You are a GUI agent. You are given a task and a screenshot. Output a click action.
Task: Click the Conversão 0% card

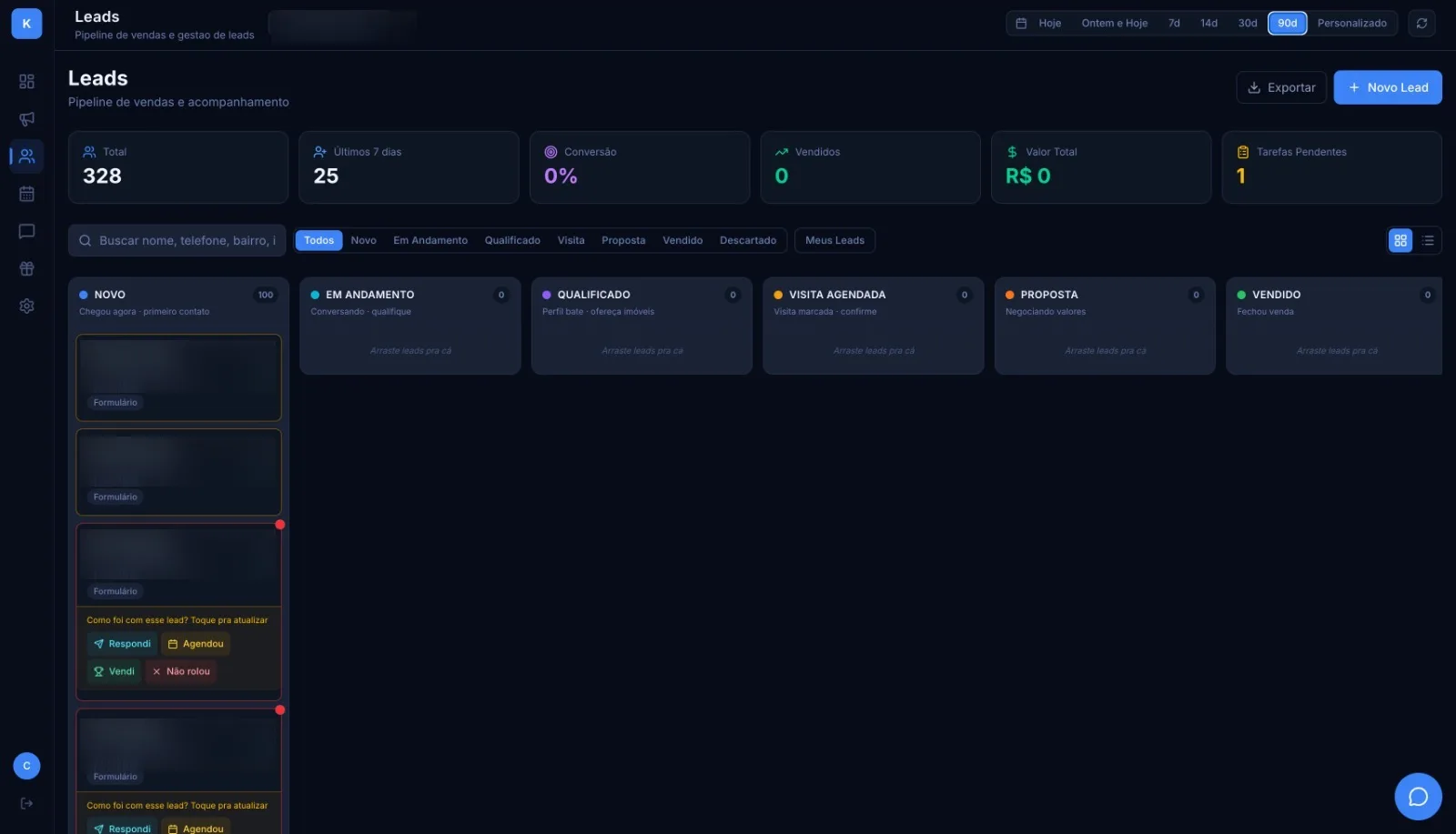click(x=640, y=167)
